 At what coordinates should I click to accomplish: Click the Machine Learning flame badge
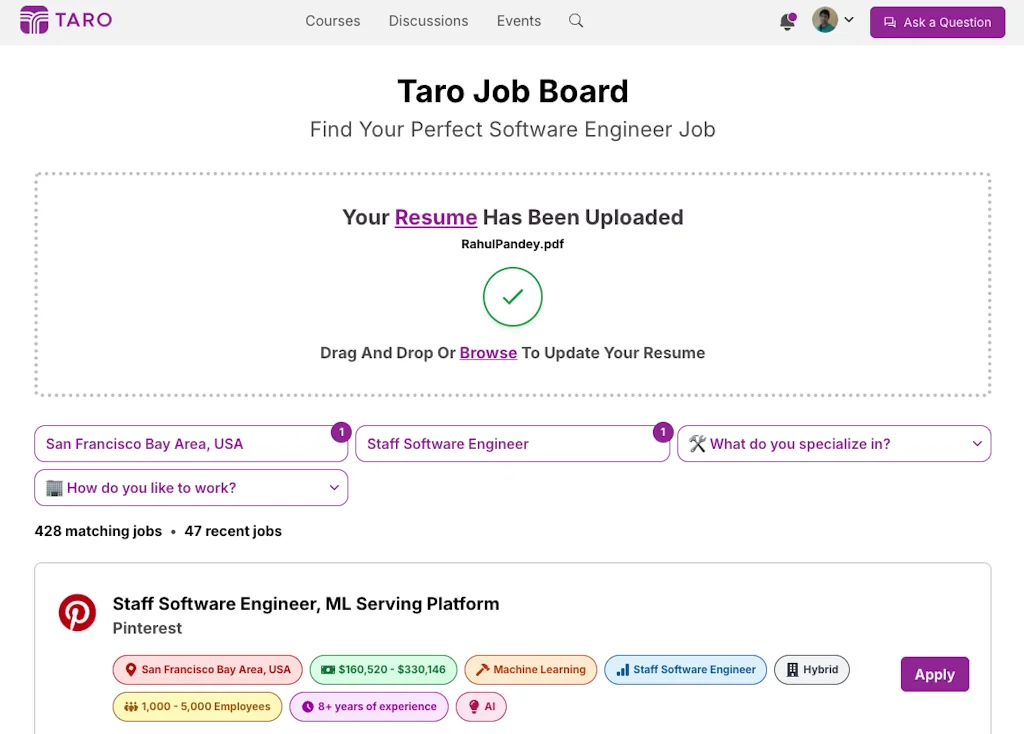coord(530,670)
